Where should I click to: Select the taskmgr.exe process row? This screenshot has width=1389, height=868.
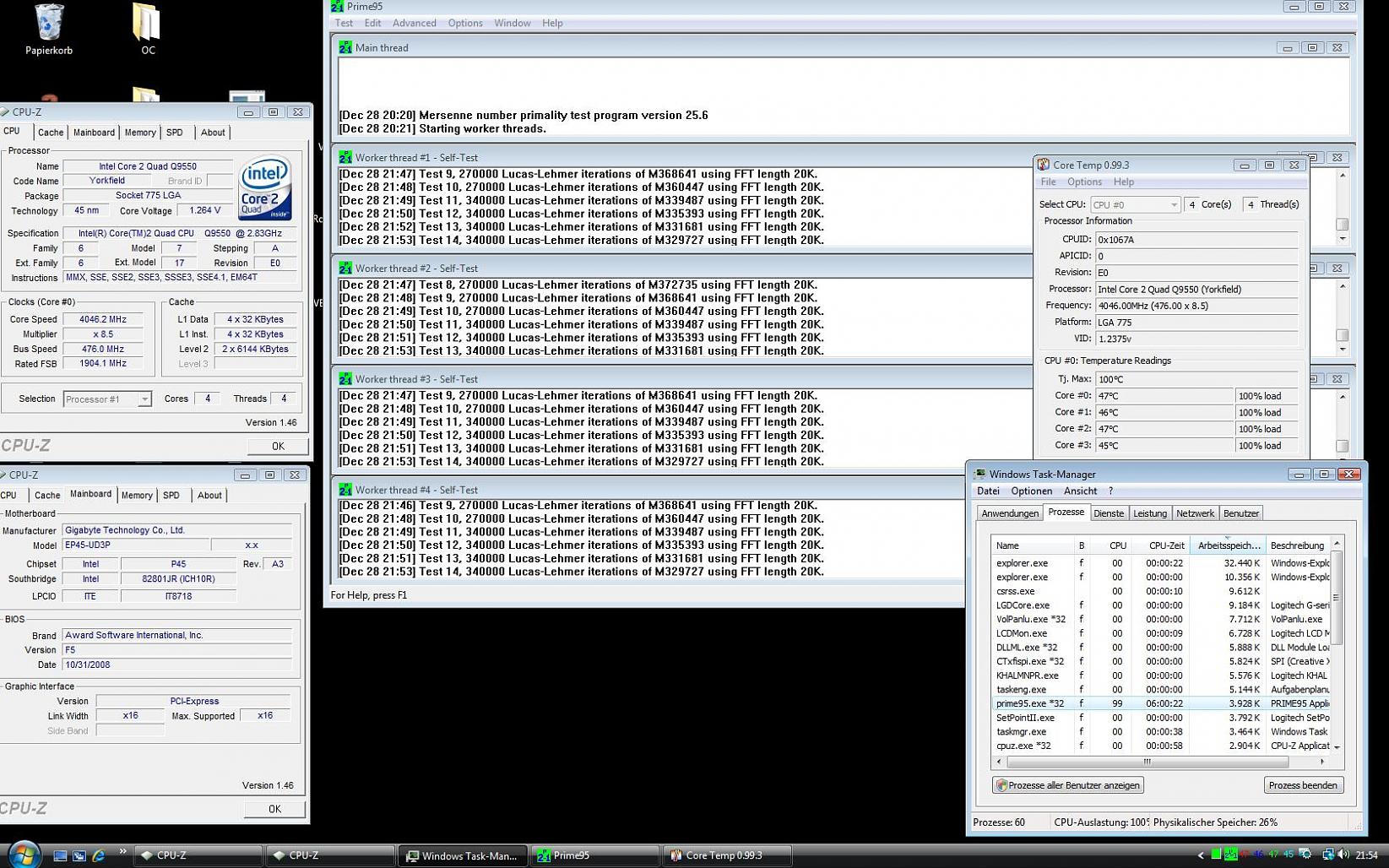(x=1161, y=731)
